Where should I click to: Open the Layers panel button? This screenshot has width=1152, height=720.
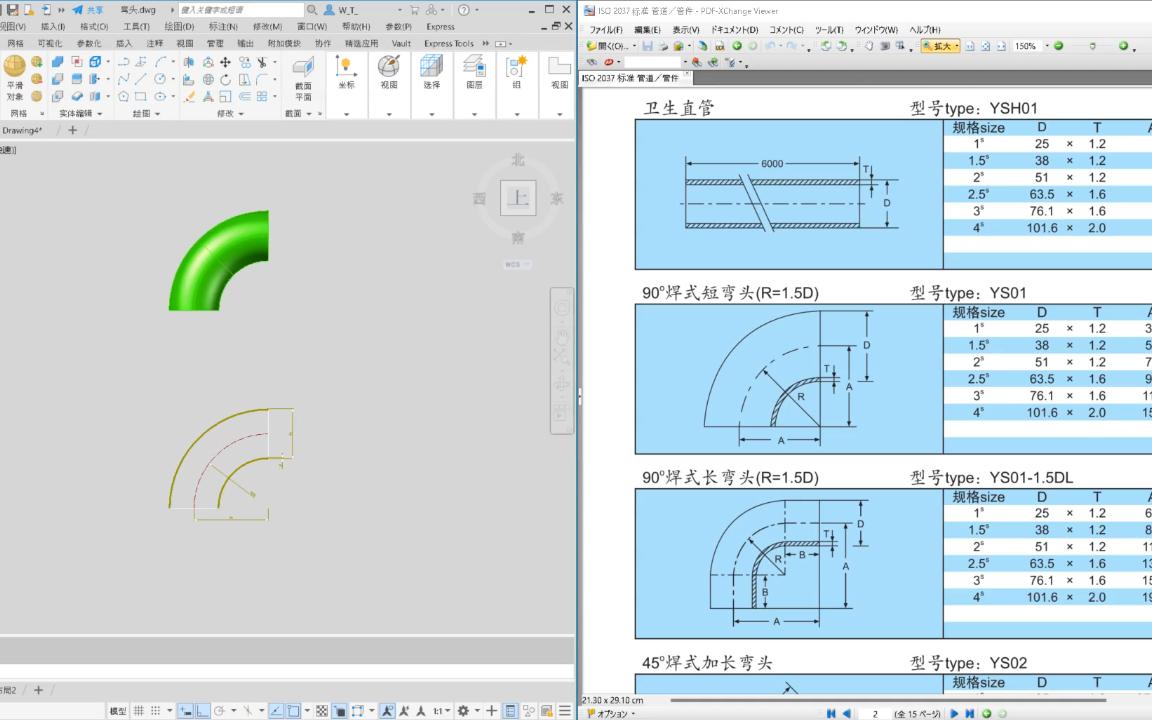474,72
